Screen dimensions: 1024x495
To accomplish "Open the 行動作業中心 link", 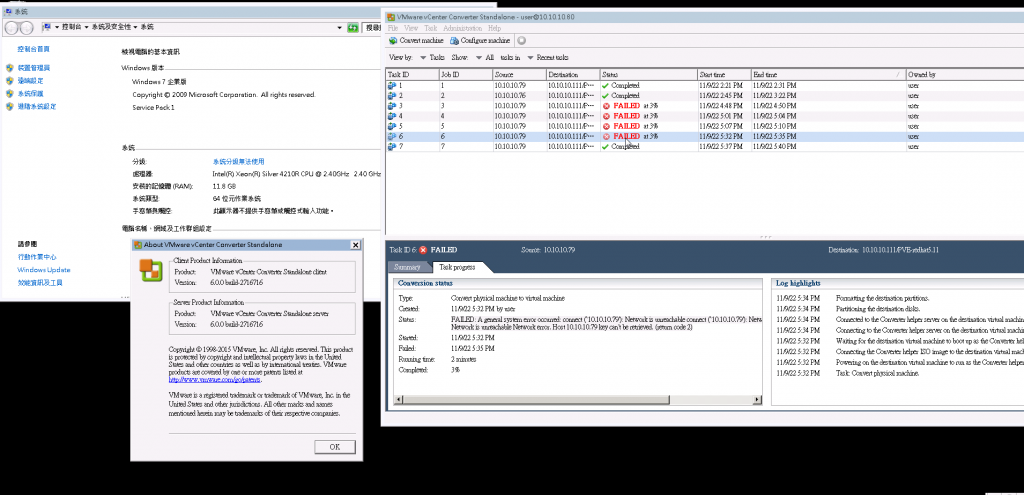I will click(x=37, y=257).
